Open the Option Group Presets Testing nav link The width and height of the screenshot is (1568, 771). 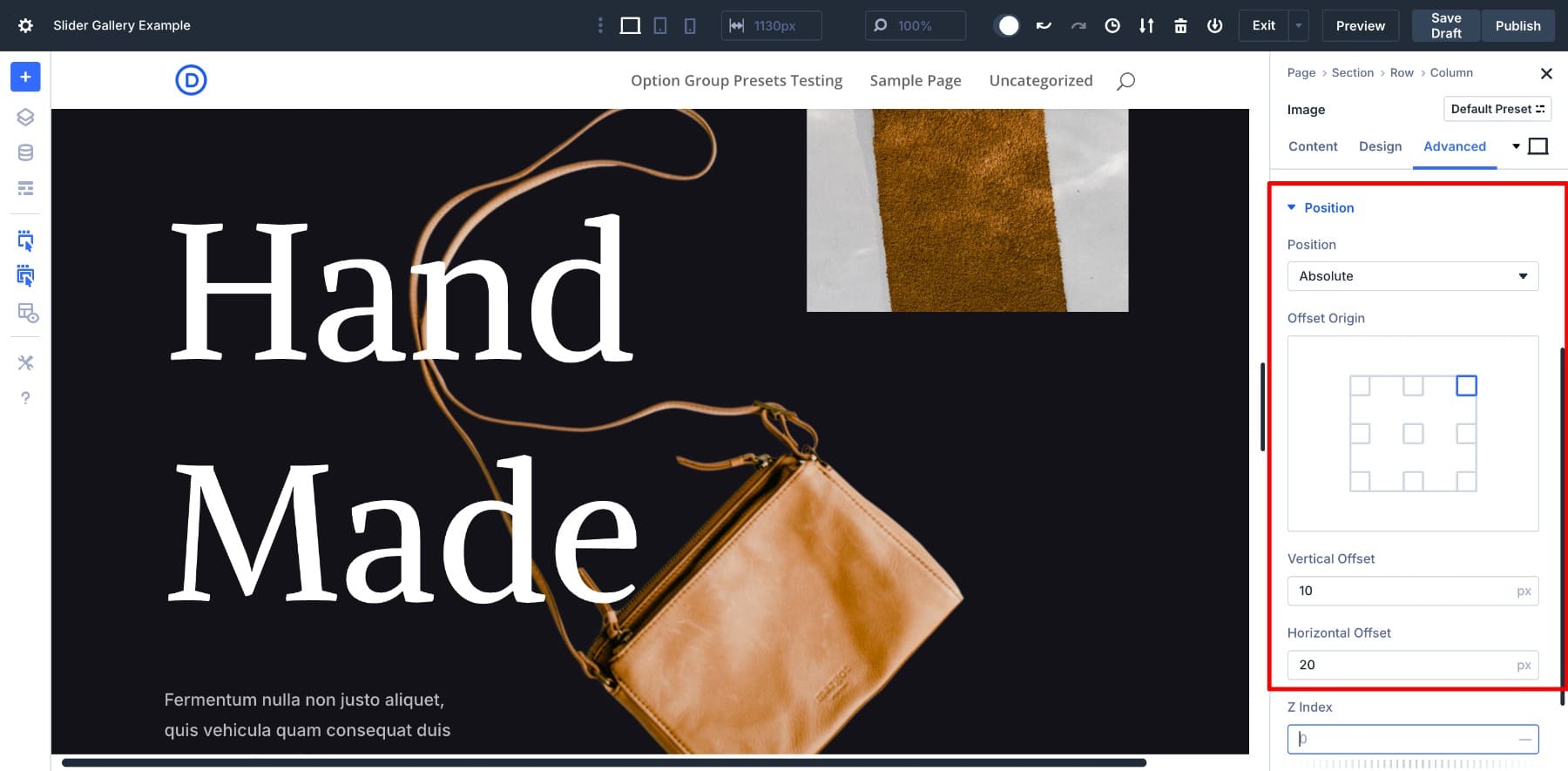737,81
